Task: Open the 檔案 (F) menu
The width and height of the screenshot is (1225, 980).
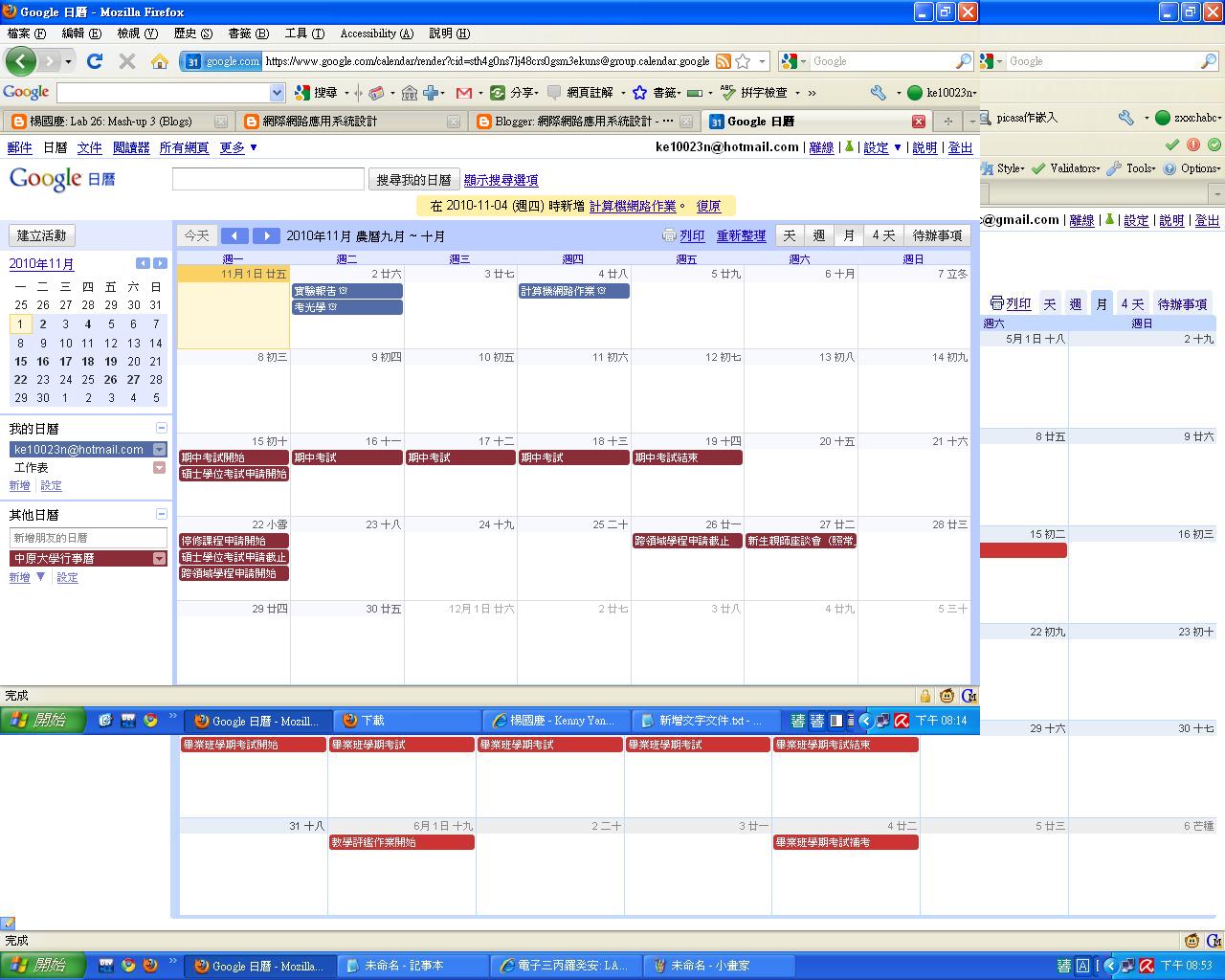Action: tap(26, 33)
